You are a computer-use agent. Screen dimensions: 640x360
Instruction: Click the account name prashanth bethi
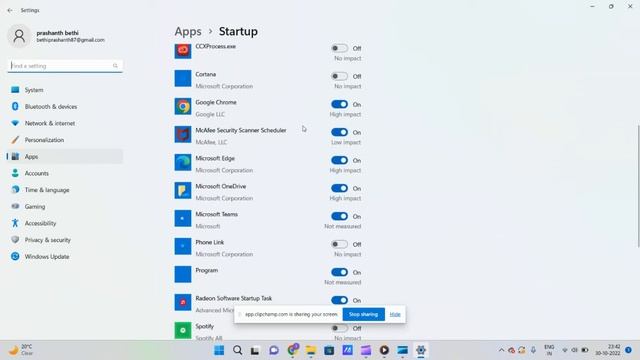58,33
